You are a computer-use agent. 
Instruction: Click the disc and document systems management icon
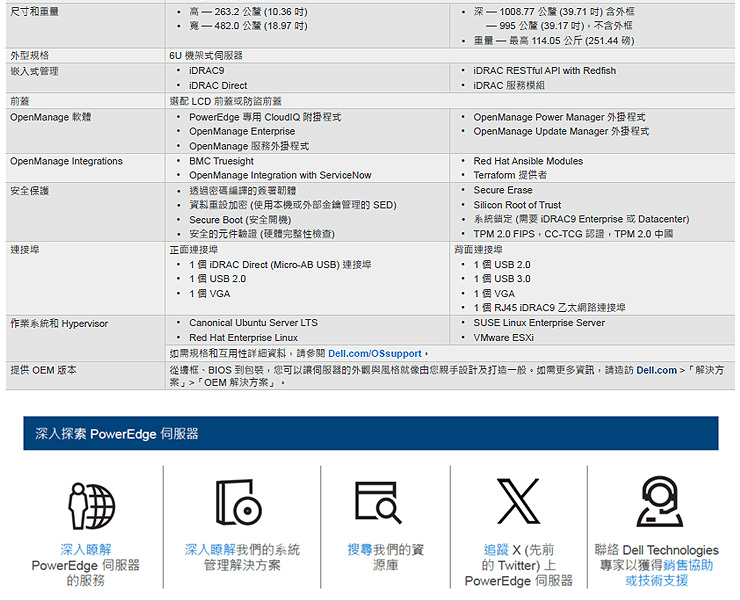[241, 504]
